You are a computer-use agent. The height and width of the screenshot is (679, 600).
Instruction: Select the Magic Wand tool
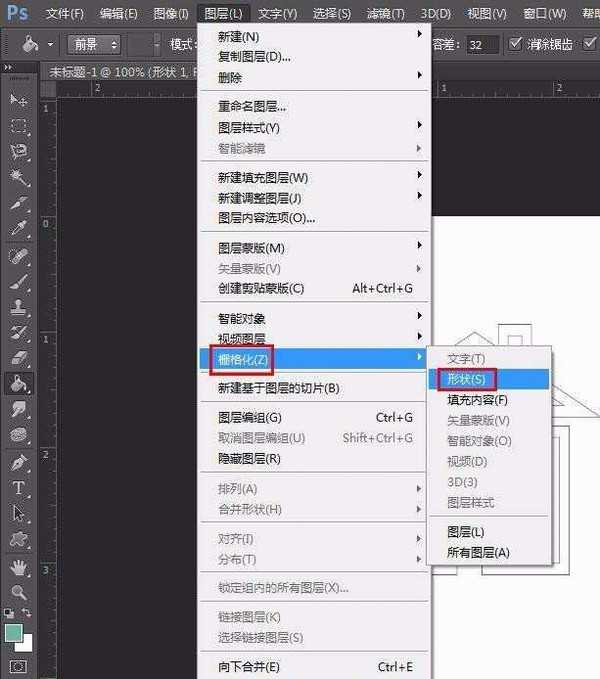[18, 178]
